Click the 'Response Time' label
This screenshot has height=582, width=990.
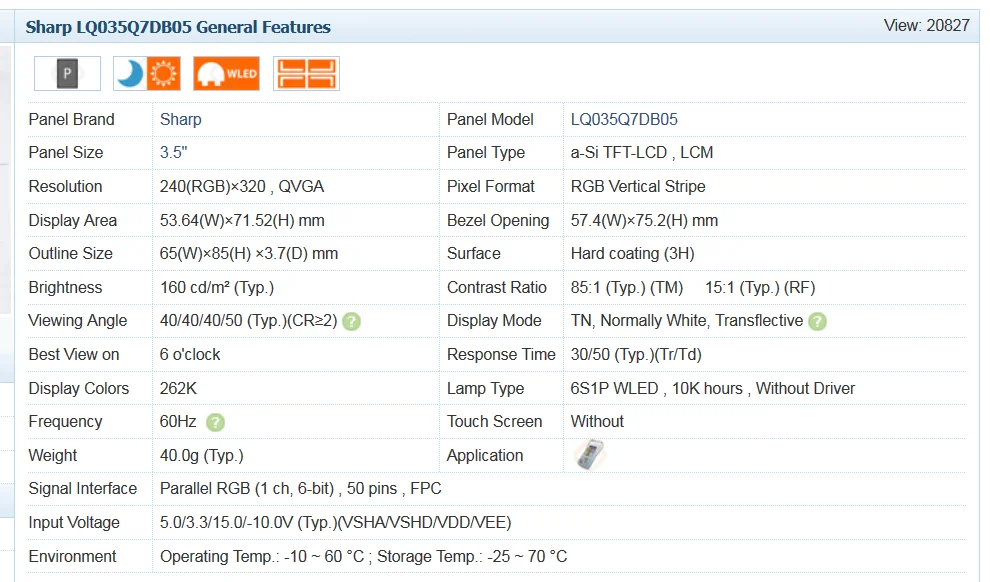pyautogui.click(x=501, y=355)
